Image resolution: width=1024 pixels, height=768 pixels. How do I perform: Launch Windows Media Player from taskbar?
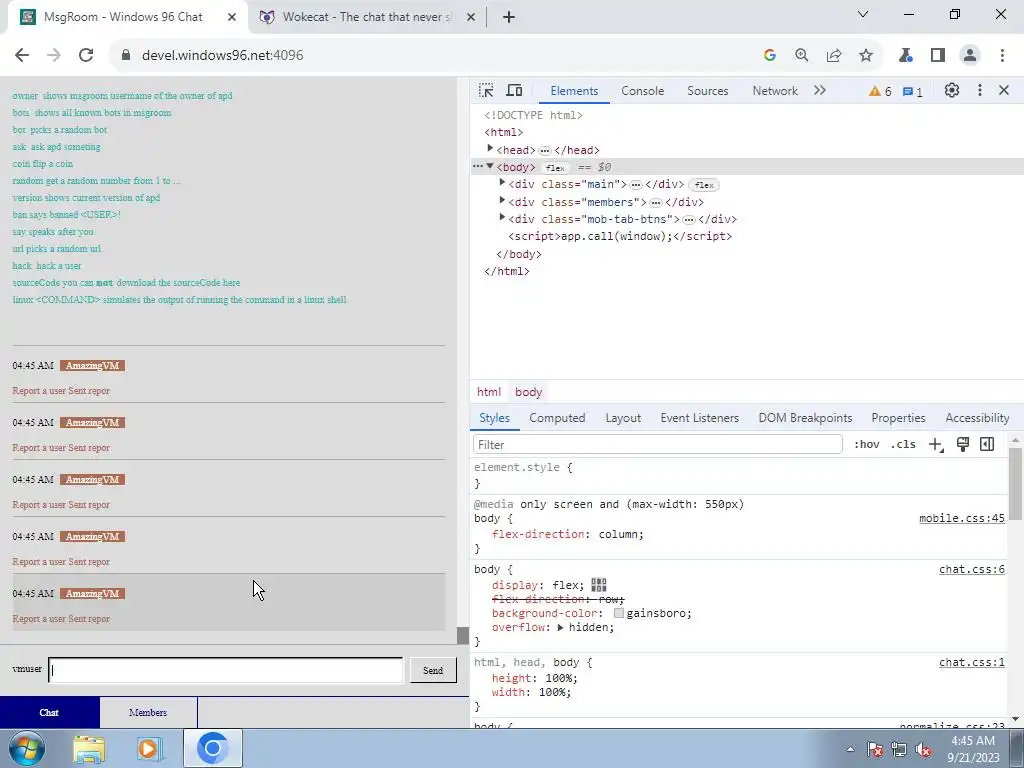(x=149, y=748)
